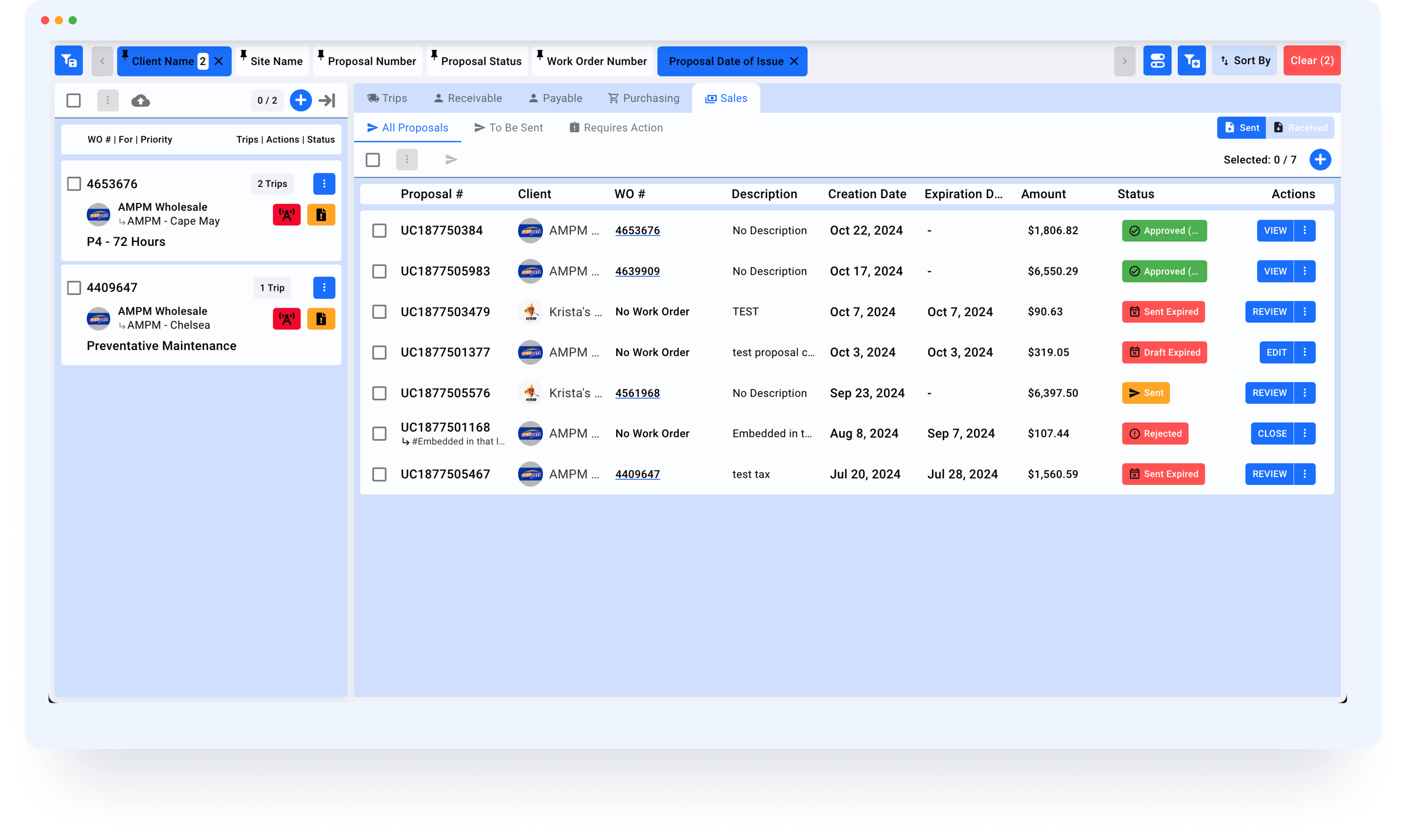The width and height of the screenshot is (1406, 840).
Task: Switch to the Receivable tab
Action: [468, 98]
